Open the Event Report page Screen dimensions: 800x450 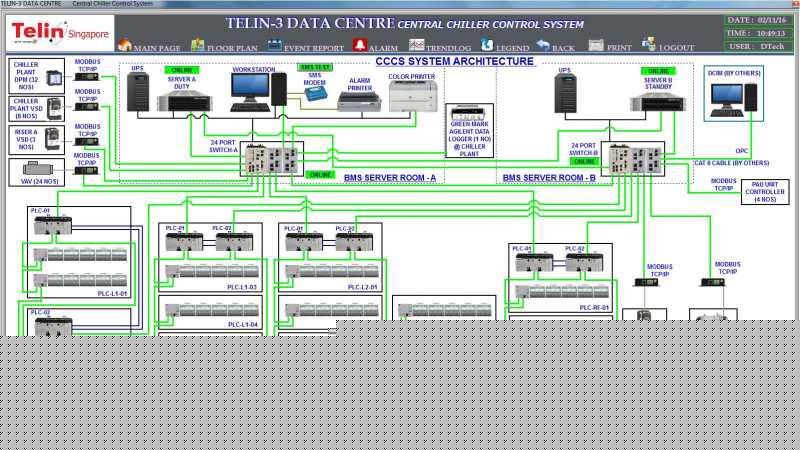tap(274, 45)
